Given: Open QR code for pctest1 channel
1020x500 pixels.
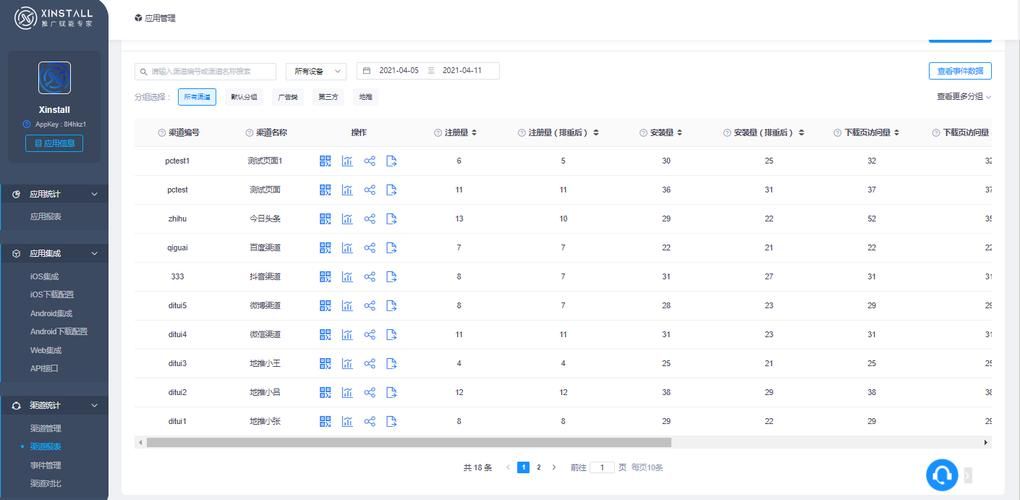Looking at the screenshot, I should pos(325,161).
